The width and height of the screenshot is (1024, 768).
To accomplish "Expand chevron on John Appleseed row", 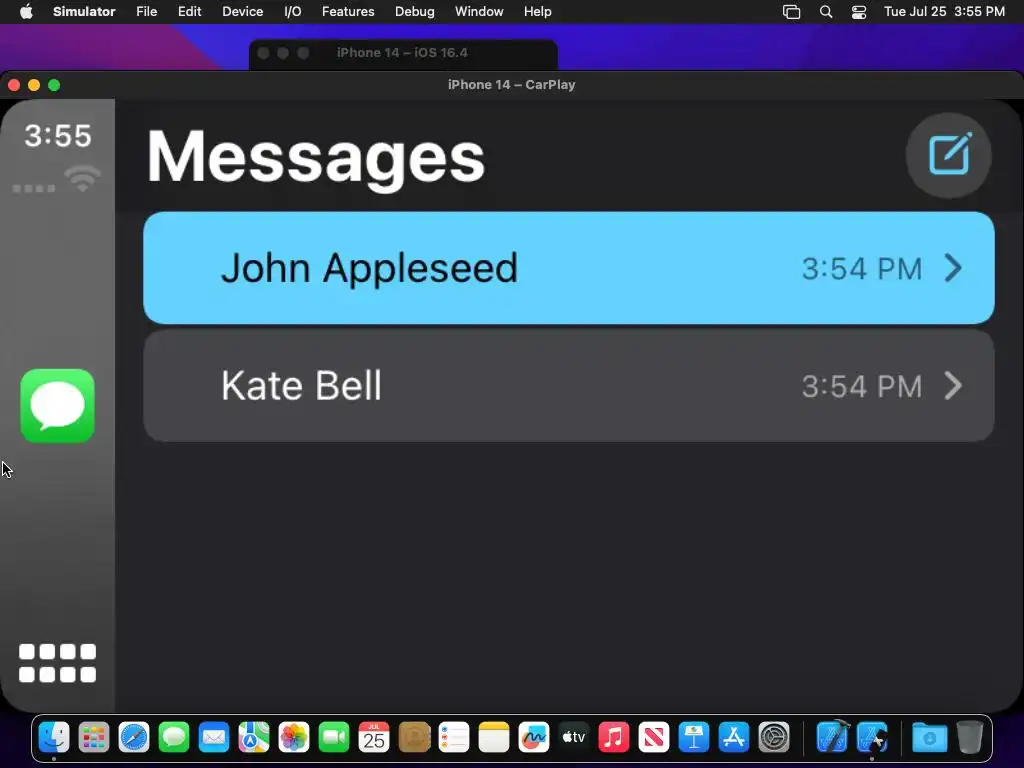I will coord(953,268).
